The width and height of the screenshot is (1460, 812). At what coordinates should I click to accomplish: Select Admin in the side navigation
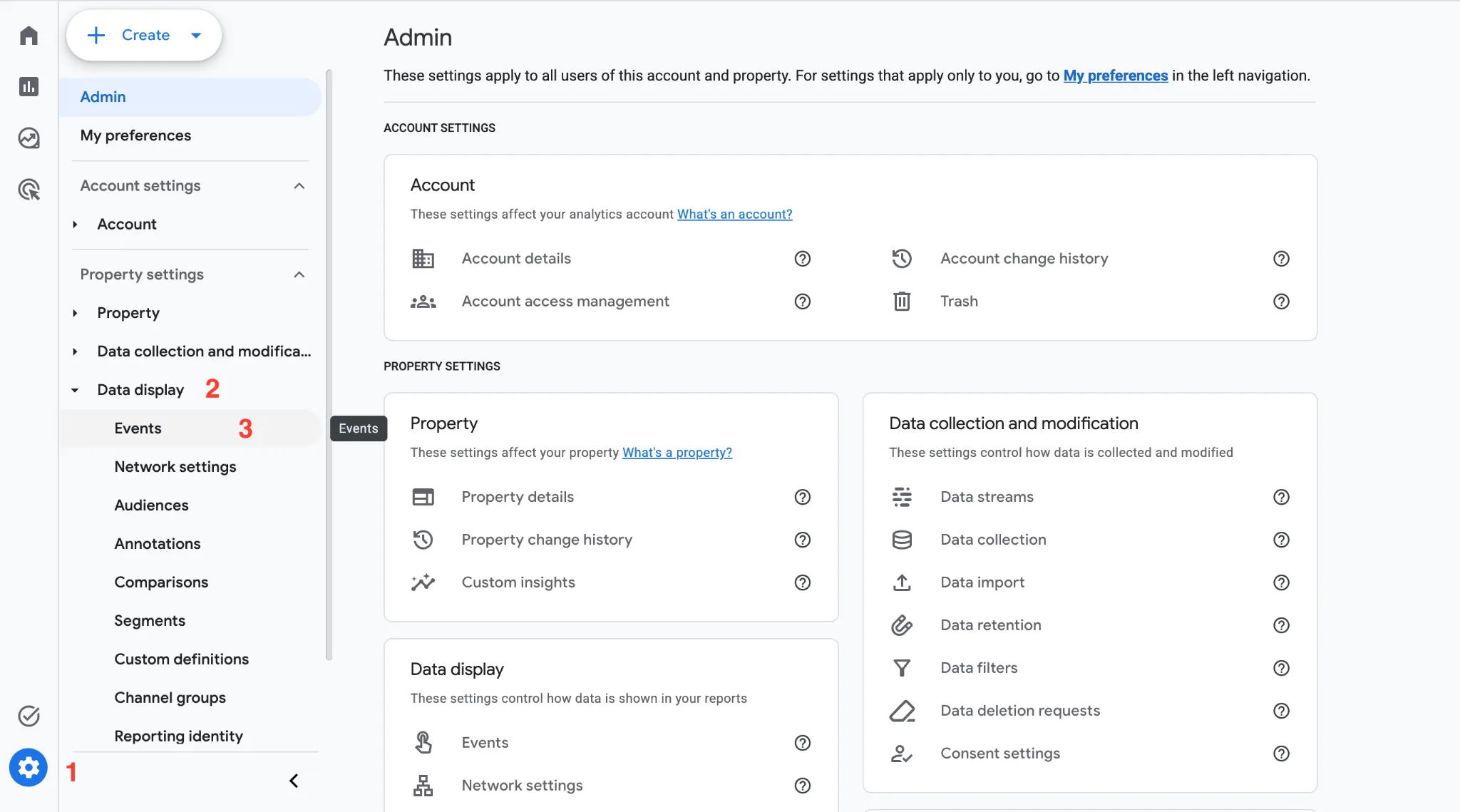(x=190, y=97)
